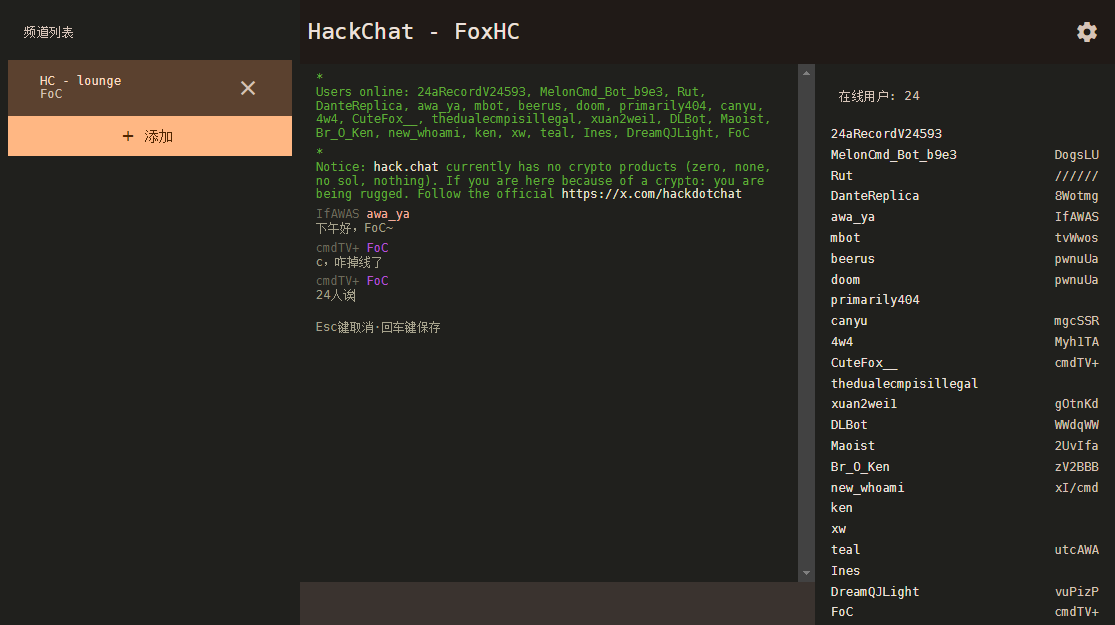Select user DanteReplica in online list

click(875, 196)
